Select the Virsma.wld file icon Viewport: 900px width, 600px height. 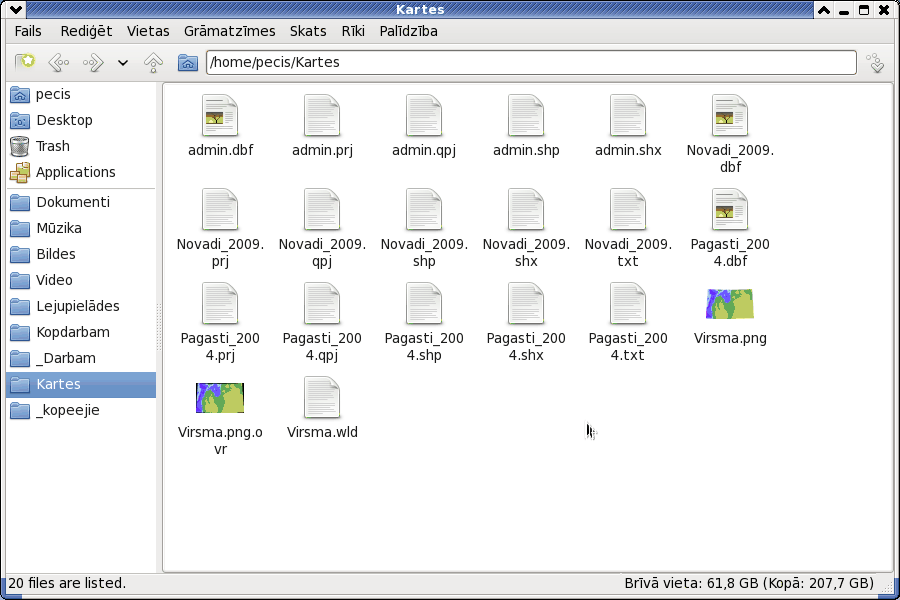pyautogui.click(x=322, y=398)
